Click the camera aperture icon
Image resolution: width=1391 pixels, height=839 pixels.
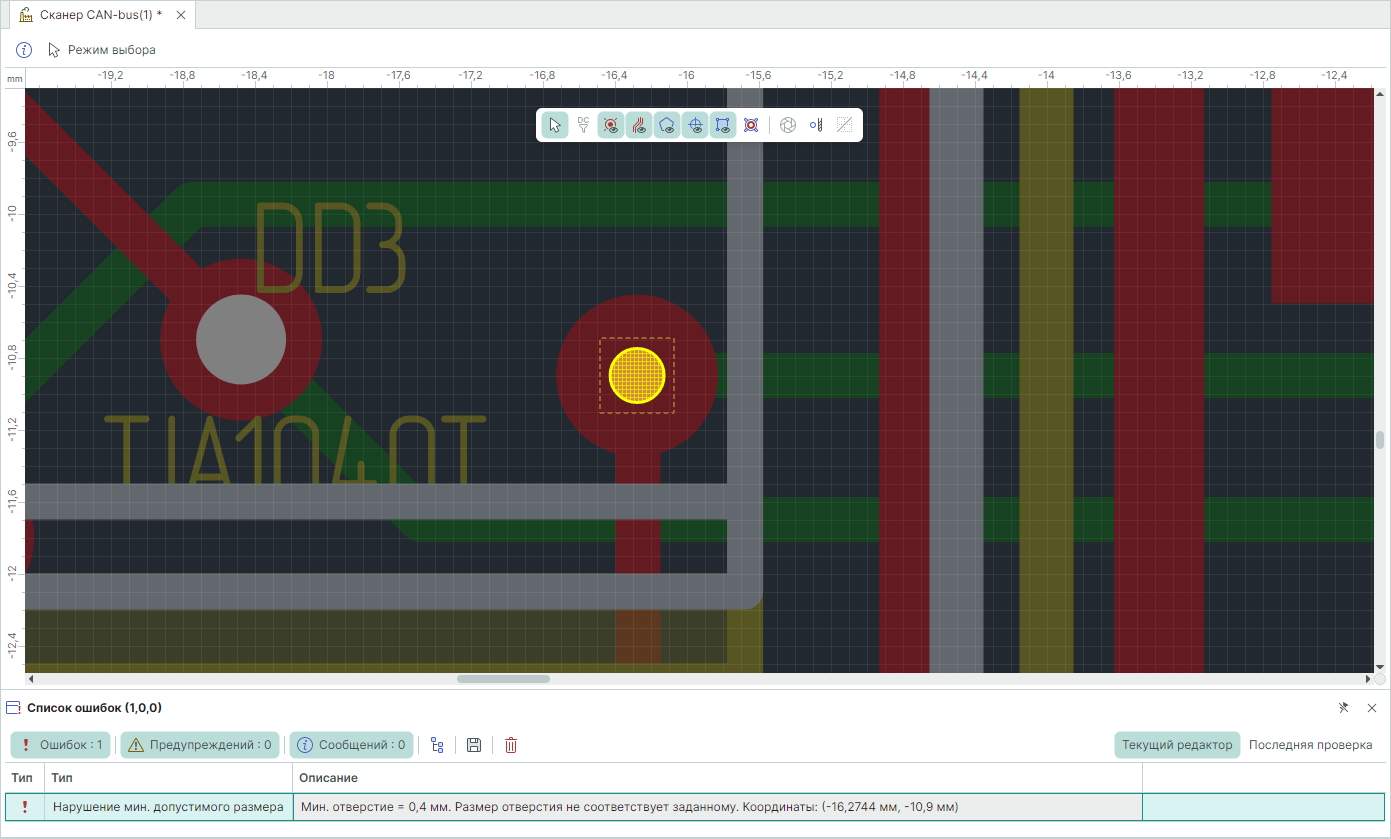(788, 125)
